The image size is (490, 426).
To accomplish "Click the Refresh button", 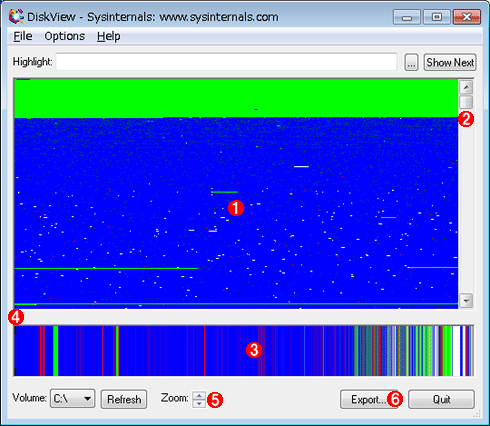I will coord(124,399).
